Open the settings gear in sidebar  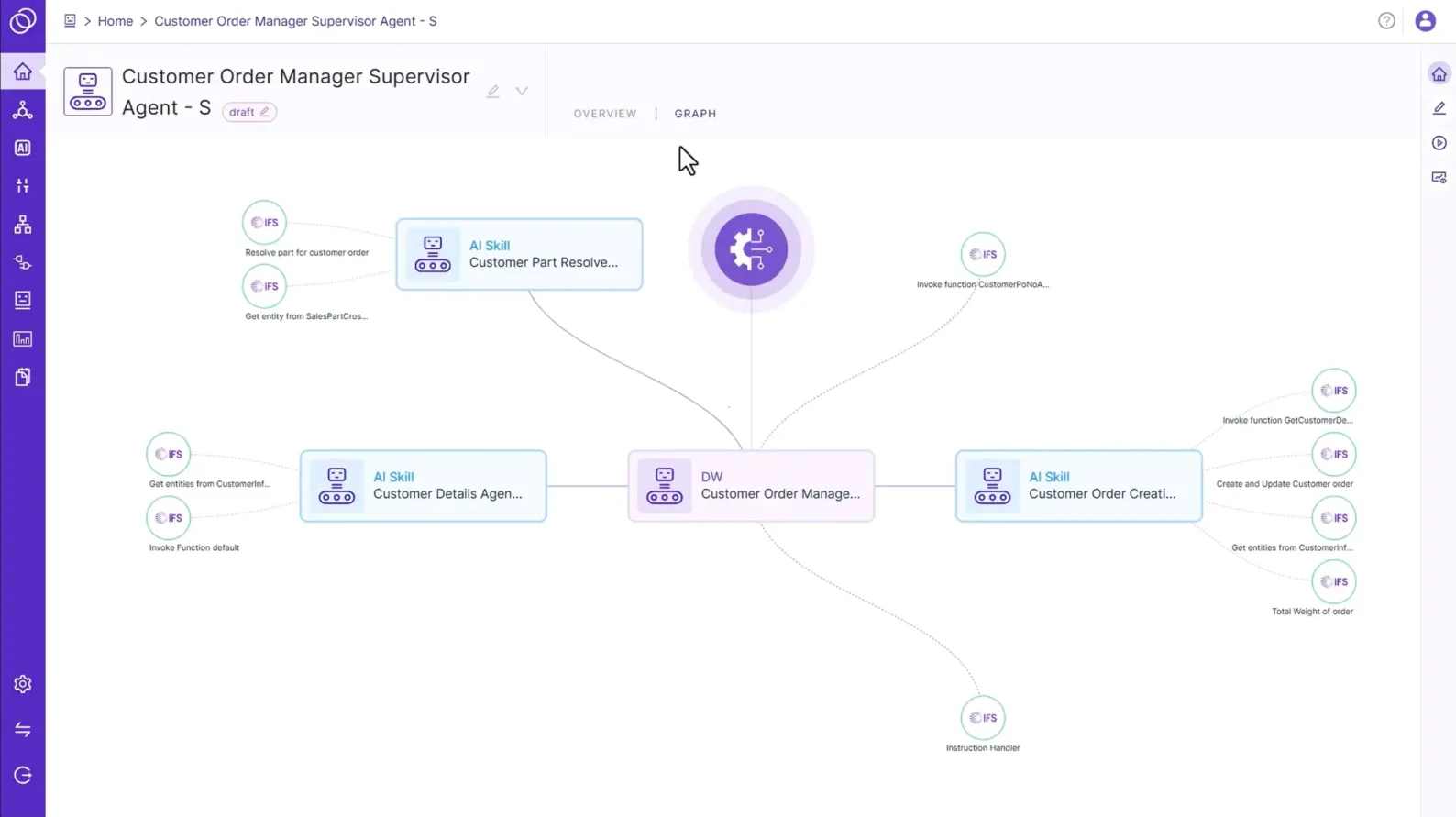coord(23,684)
